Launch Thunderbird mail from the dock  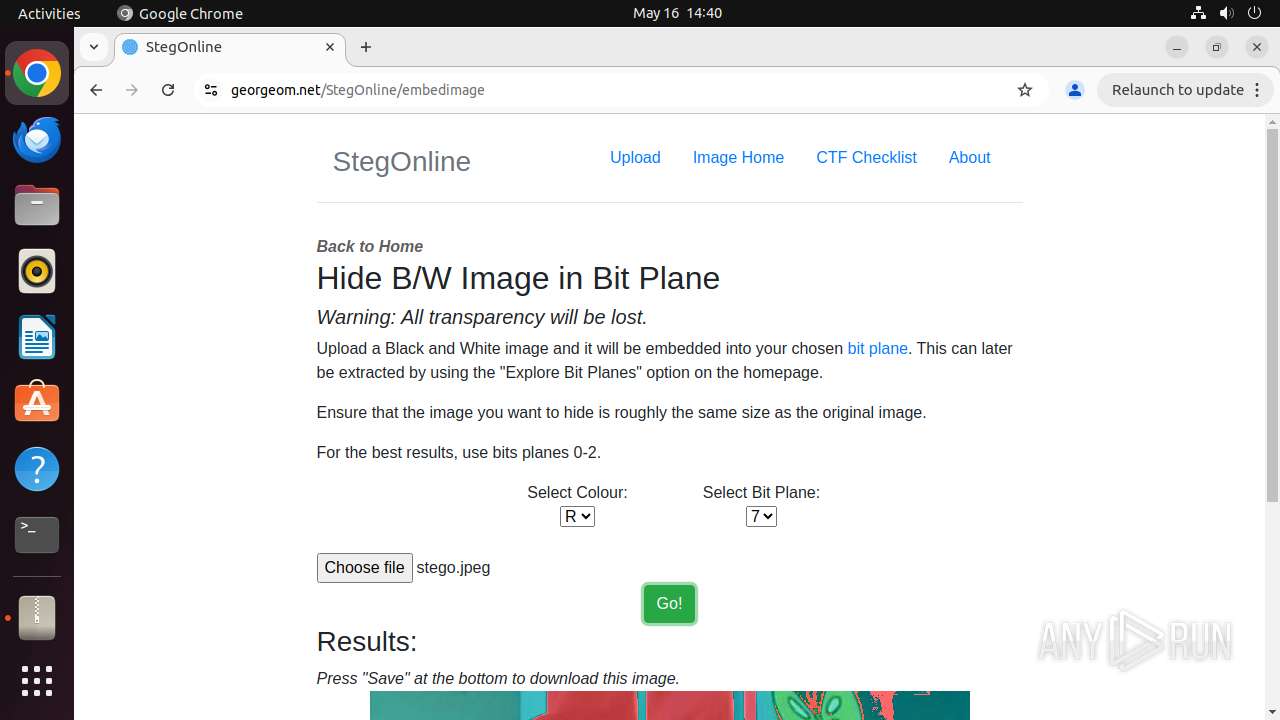(37, 140)
